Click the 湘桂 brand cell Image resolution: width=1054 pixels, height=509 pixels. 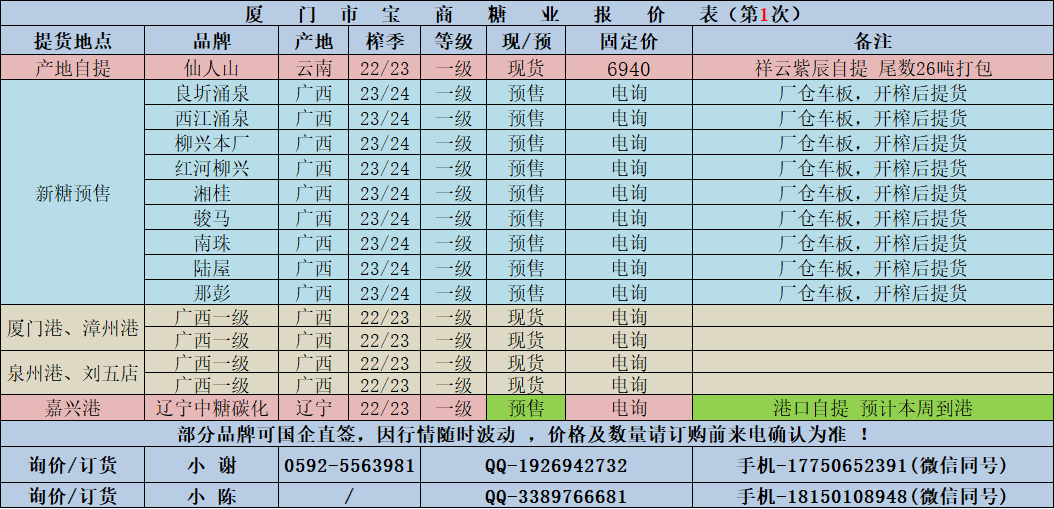(x=212, y=193)
